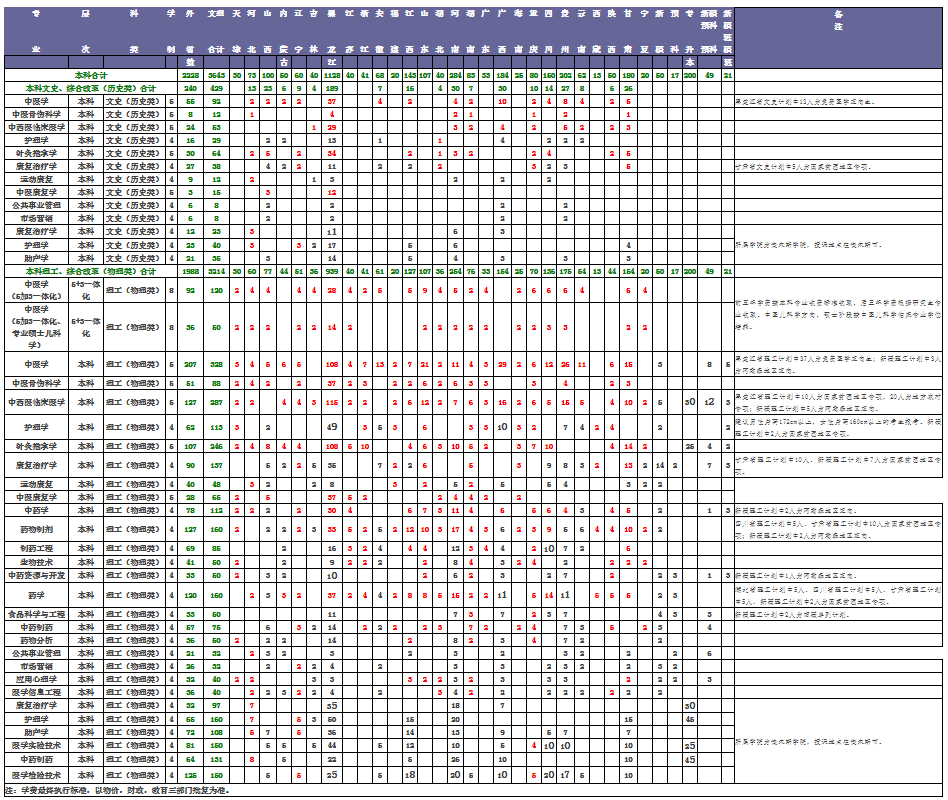
Task: Click the 医学信息工程 major cell
Action: 36,692
